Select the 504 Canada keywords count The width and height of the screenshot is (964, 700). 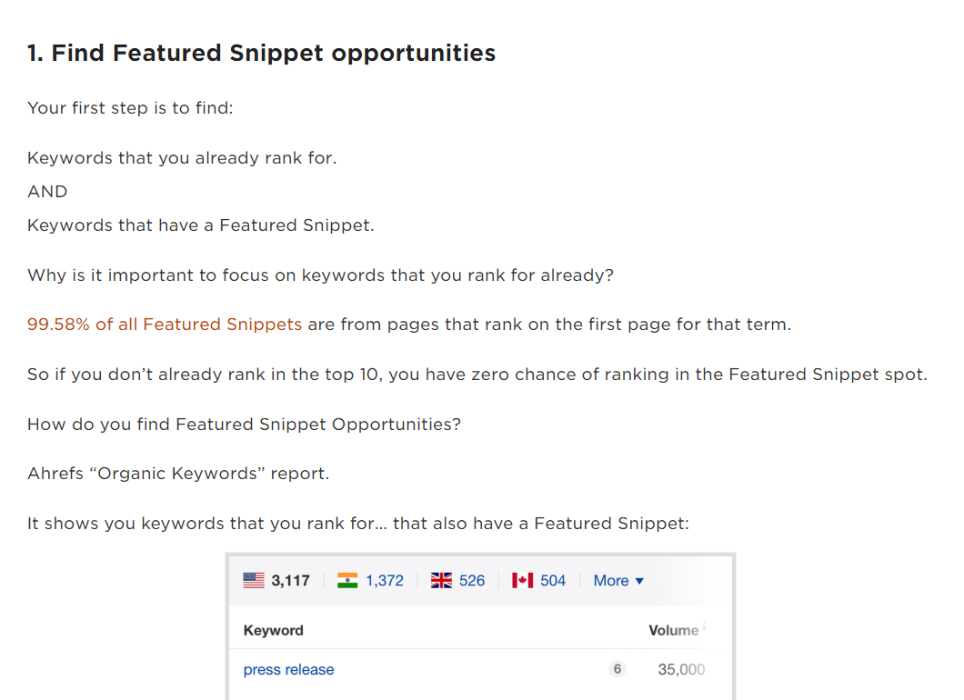click(553, 580)
